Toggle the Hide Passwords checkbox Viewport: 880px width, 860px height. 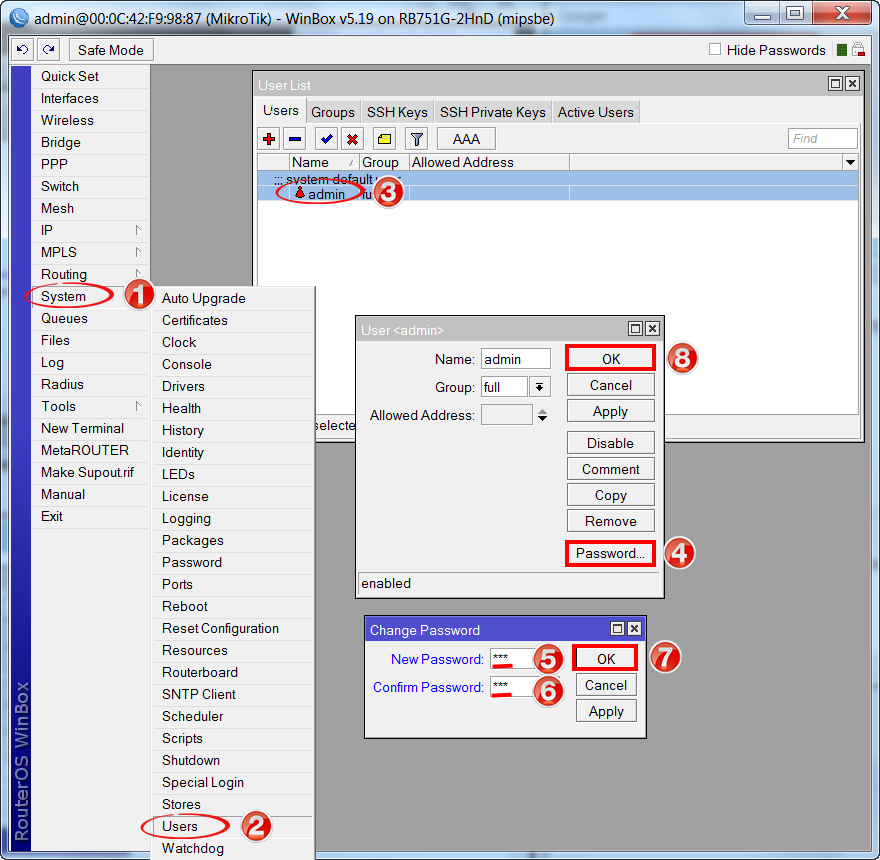pos(714,49)
